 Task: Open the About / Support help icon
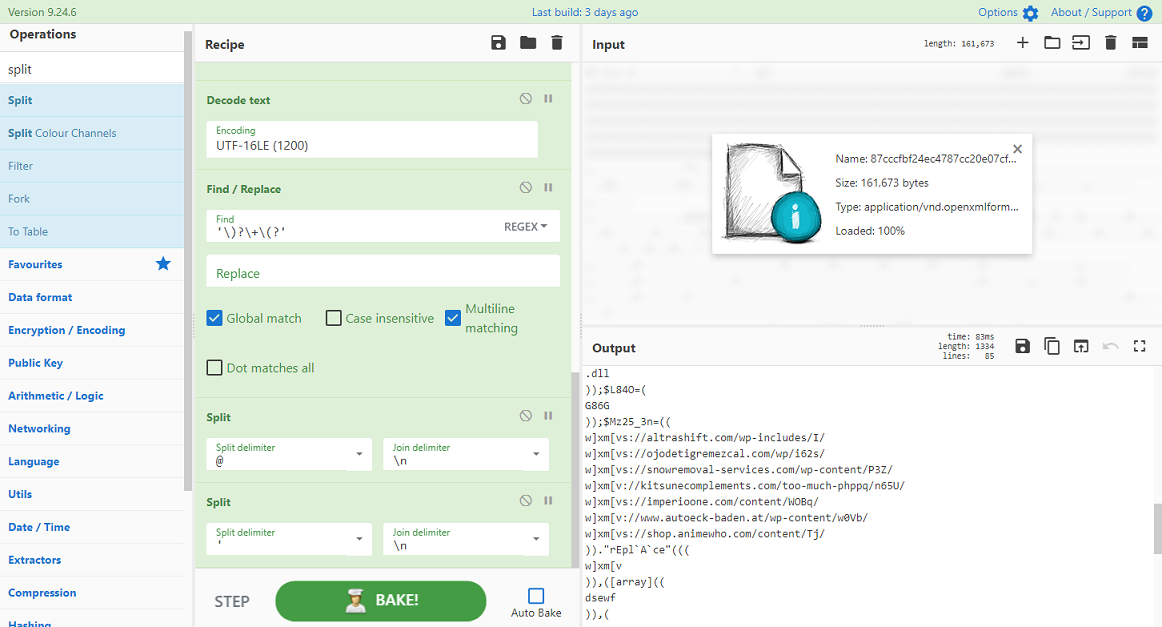pos(1144,13)
